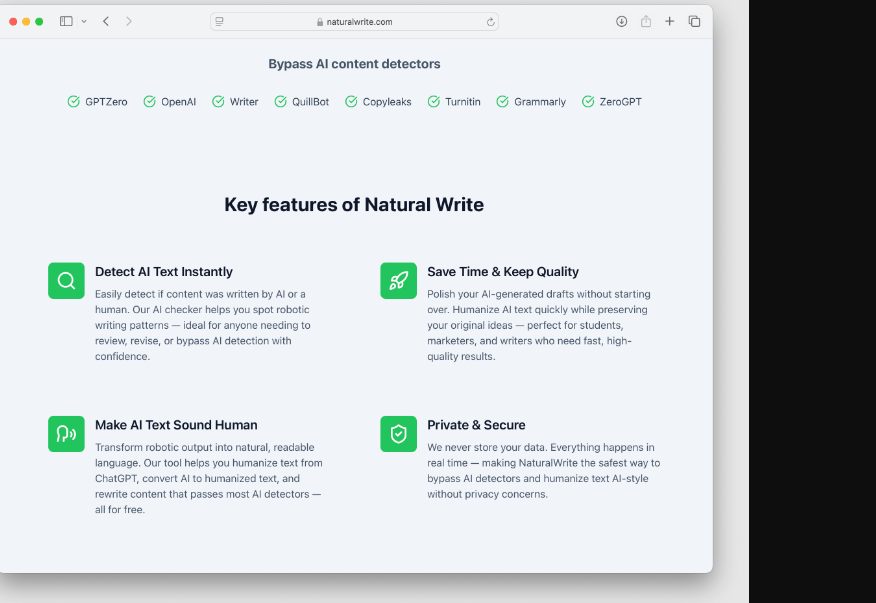This screenshot has width=876, height=603.
Task: Click the green checkmark beside Grammarly
Action: 502,101
